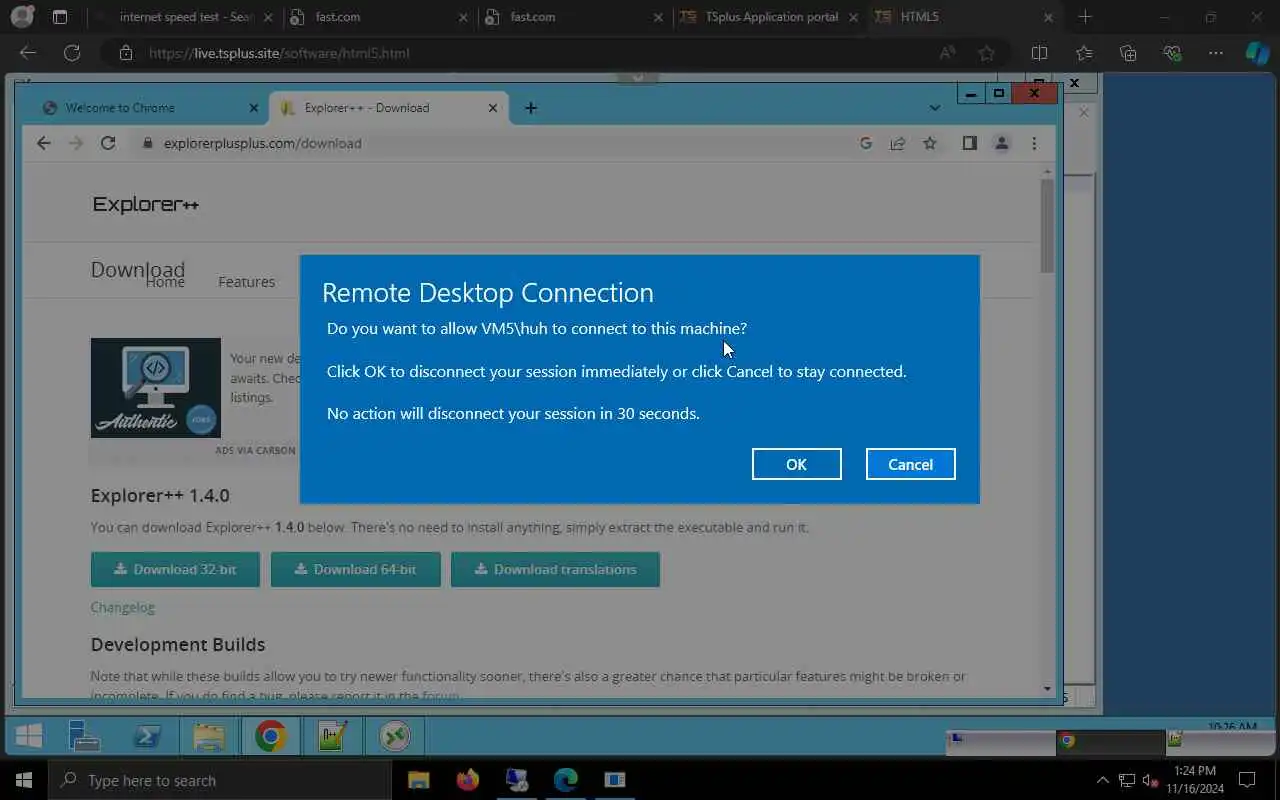This screenshot has width=1280, height=800.
Task: Click Edge address bar live.tsplus.site URL
Action: pyautogui.click(x=279, y=53)
